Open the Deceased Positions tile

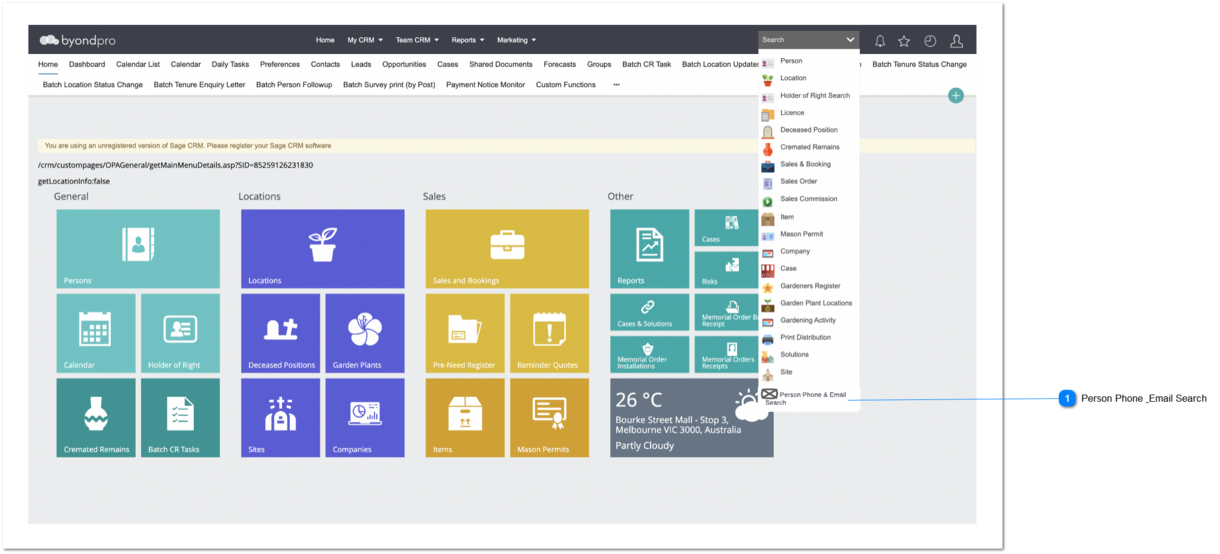pyautogui.click(x=281, y=333)
